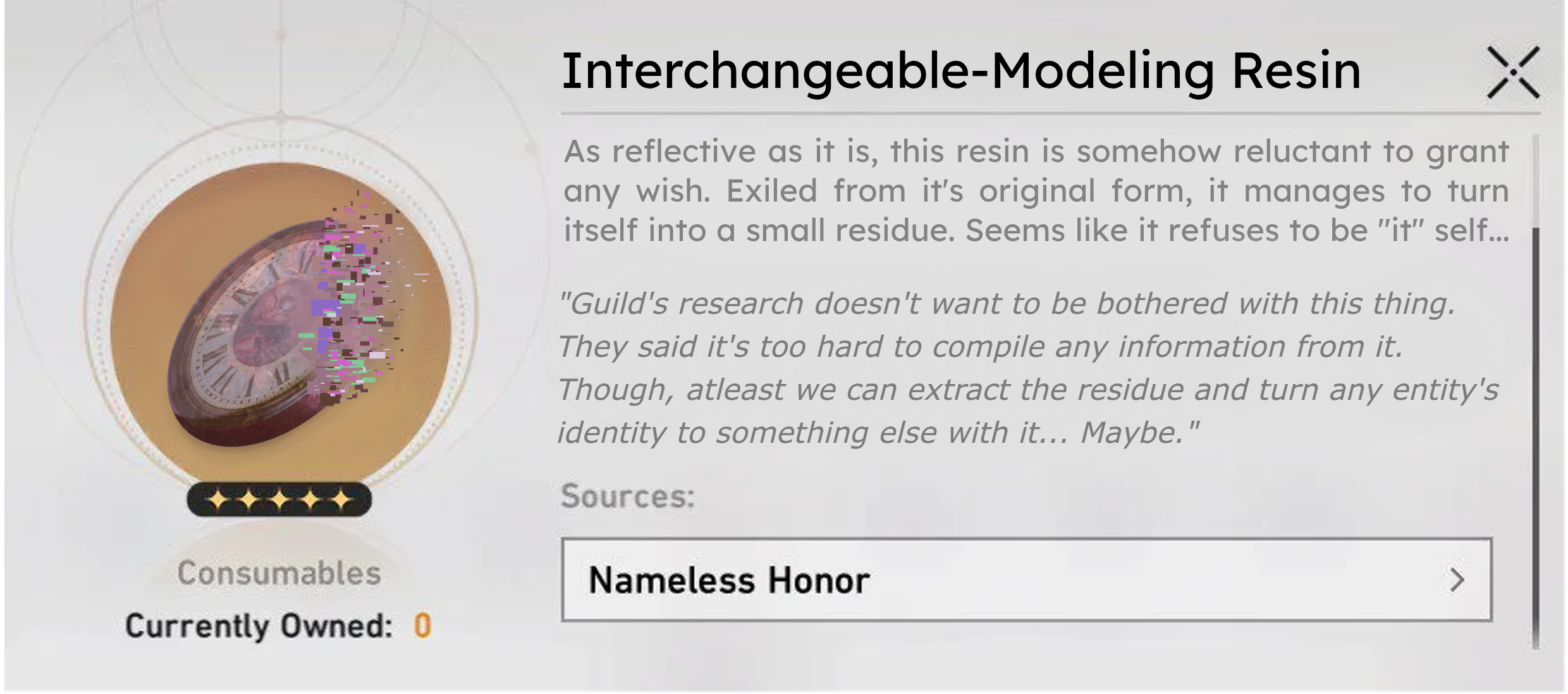The height and width of the screenshot is (694, 1568).
Task: Click the five-star rarity badge
Action: (279, 500)
